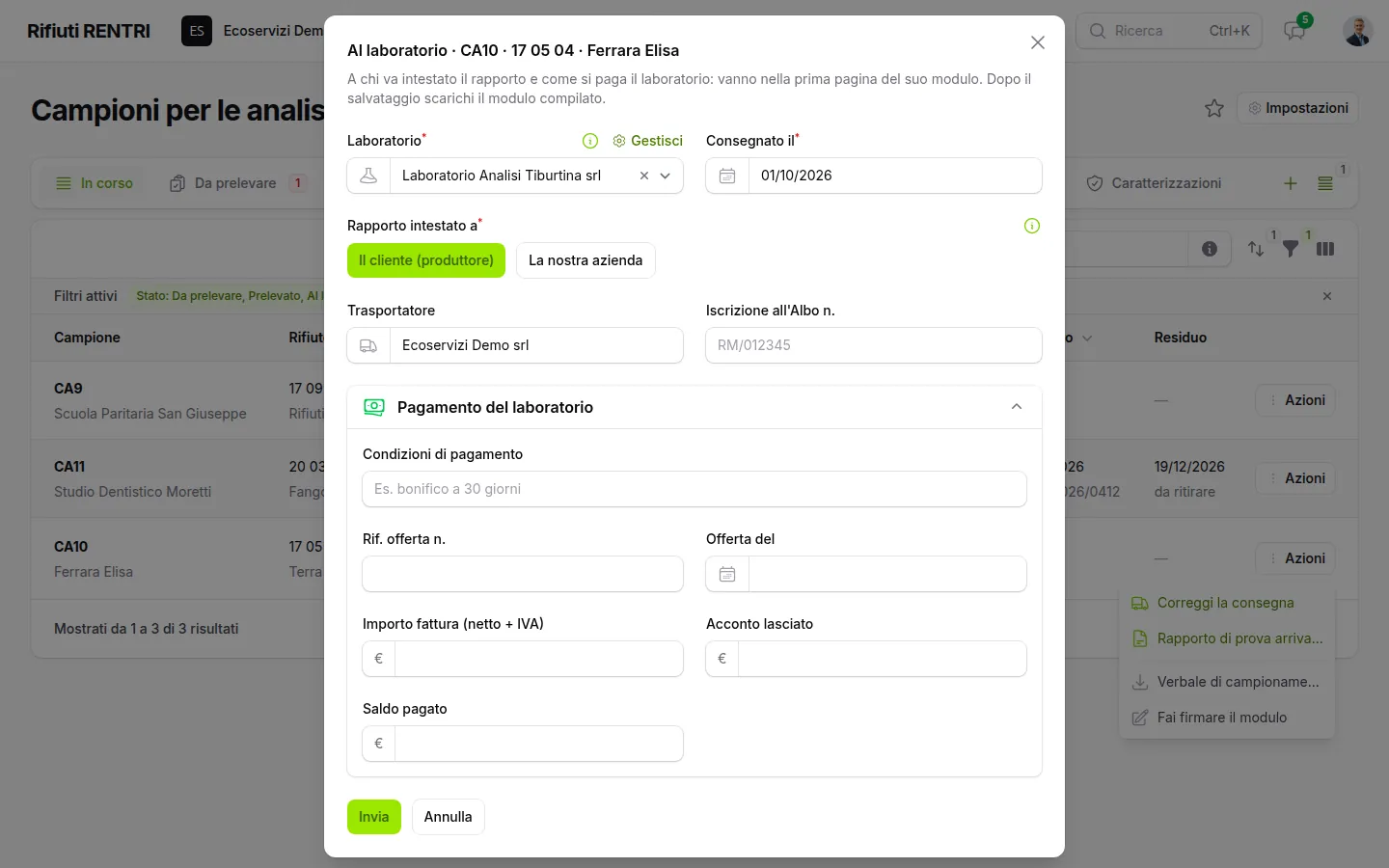Click the Offerta del date field
Viewport: 1389px width, 868px height.
tap(887, 574)
